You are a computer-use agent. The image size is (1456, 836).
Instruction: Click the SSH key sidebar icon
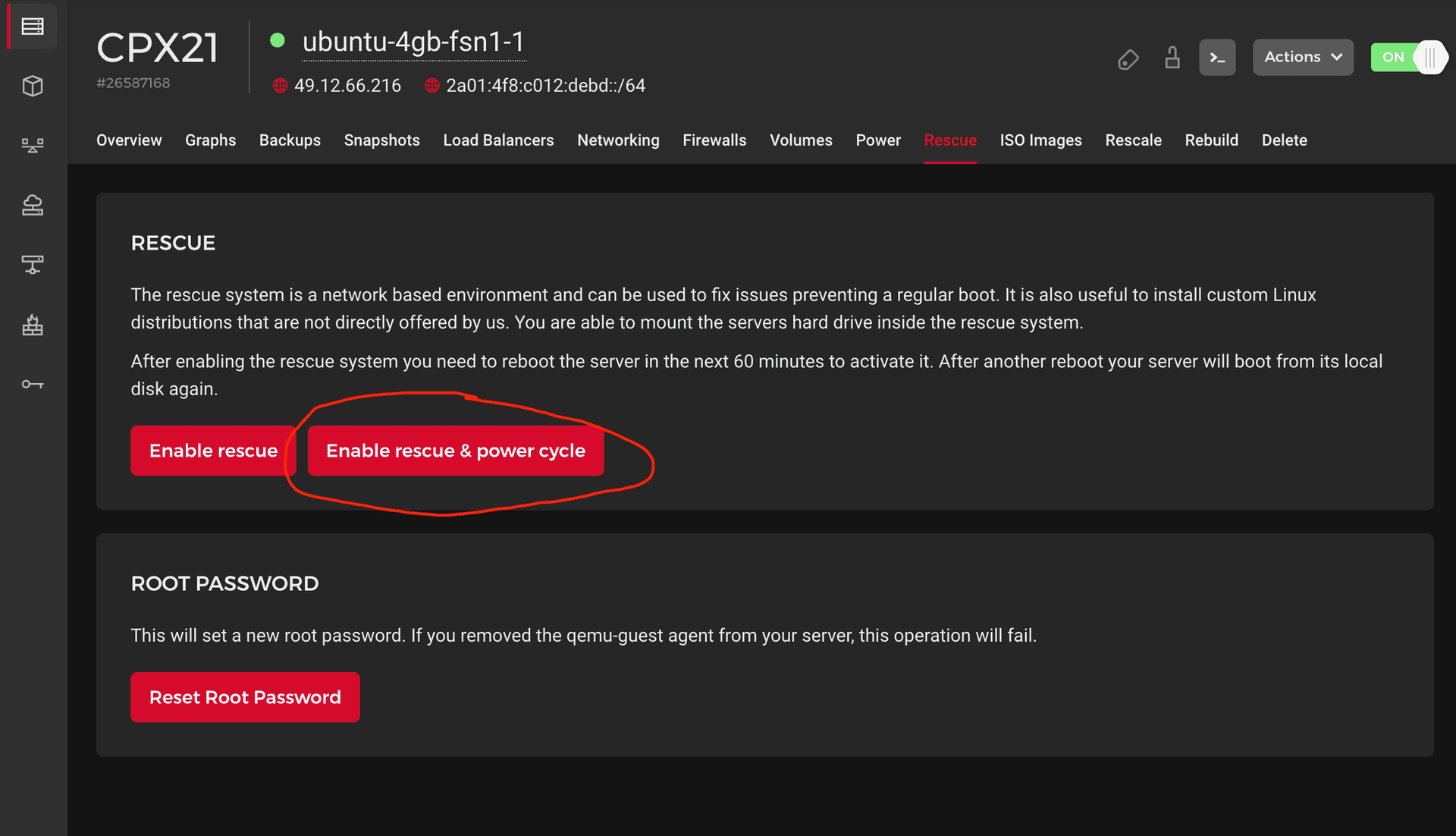pyautogui.click(x=32, y=384)
